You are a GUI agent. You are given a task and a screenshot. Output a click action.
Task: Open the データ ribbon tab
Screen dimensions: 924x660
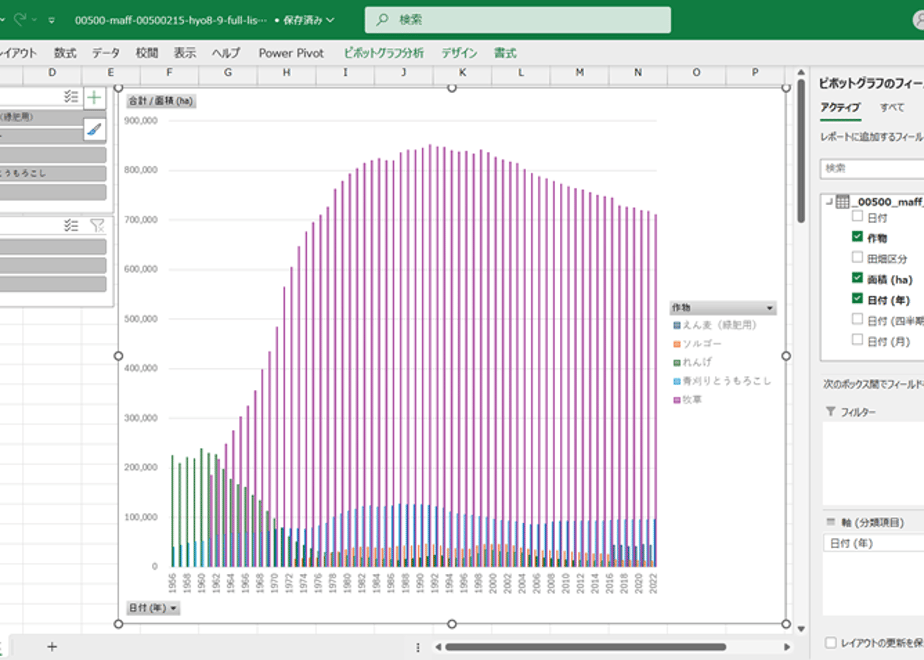[105, 53]
